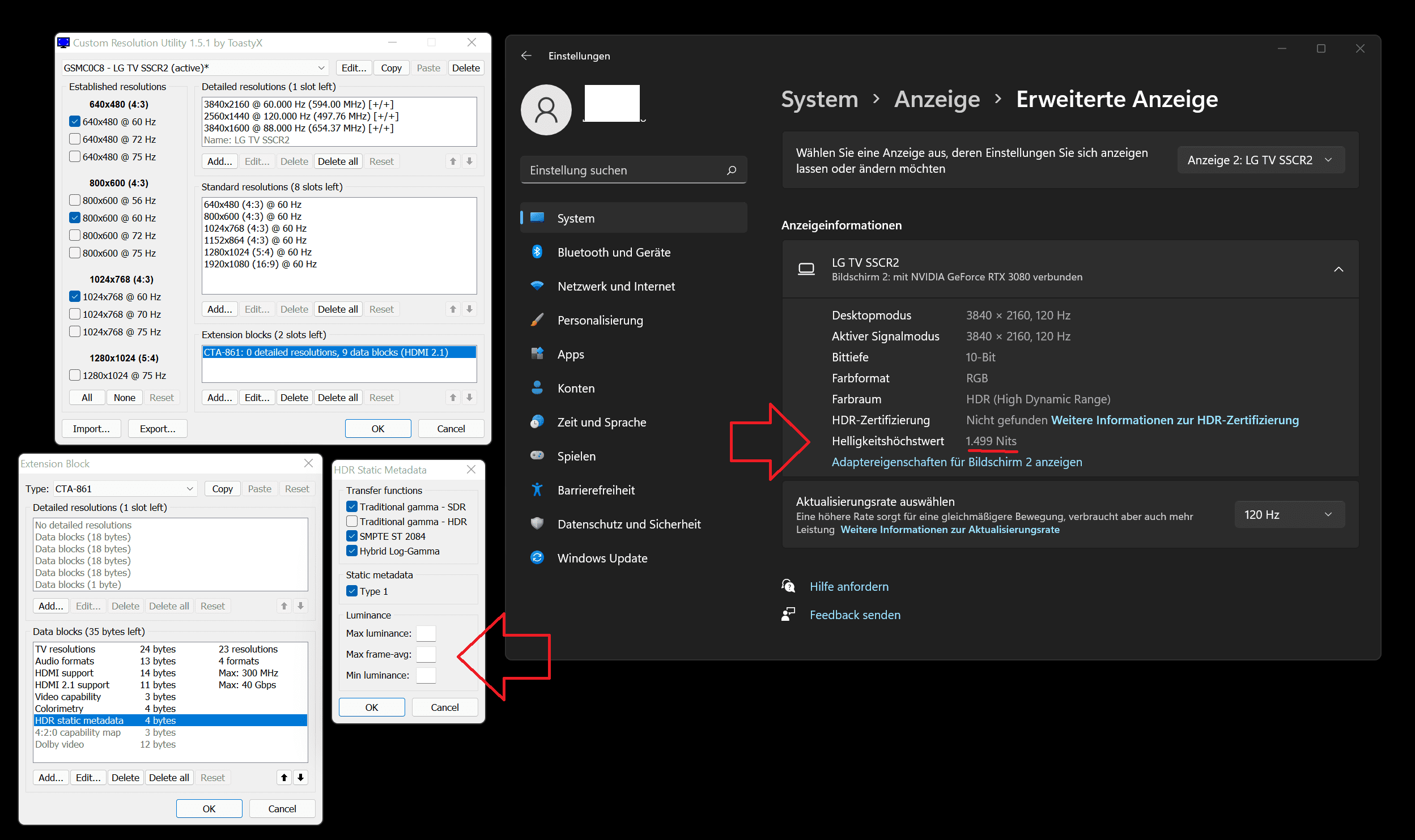Uncheck 1024x768 @ 60 Hz
Screen dimensions: 1415x840
[x=75, y=296]
